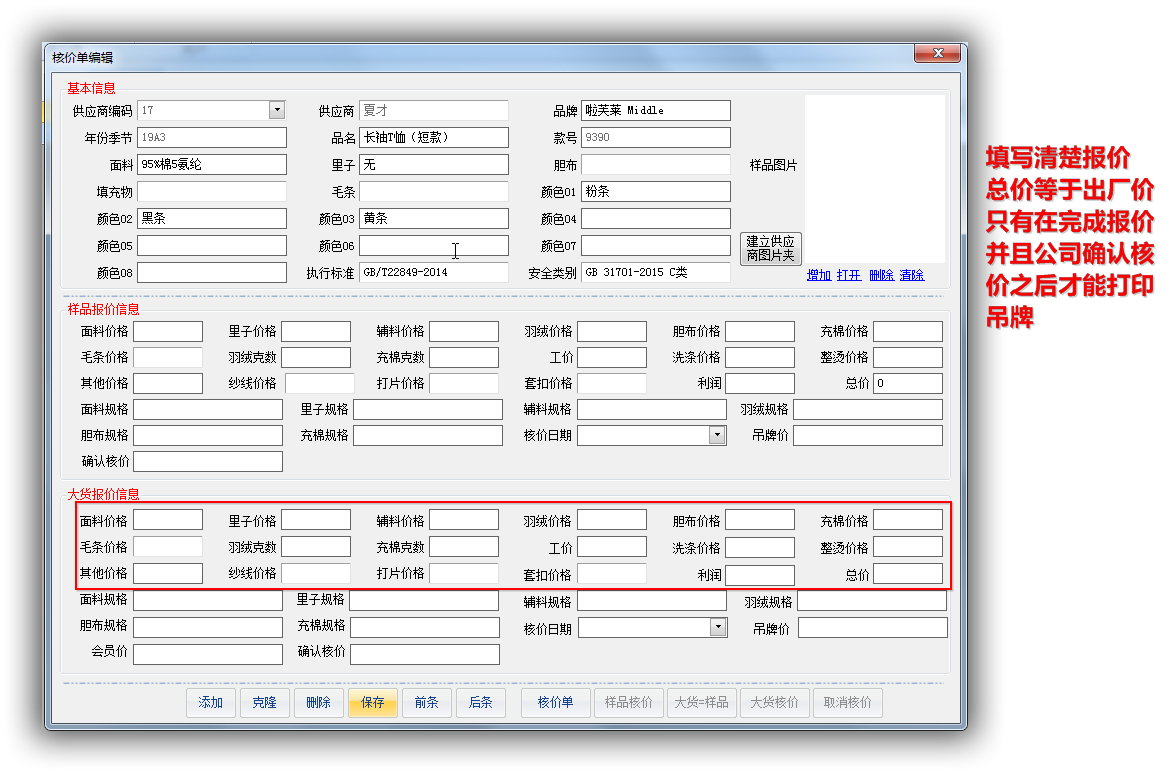Image resolution: width=1171 pixels, height=773 pixels.
Task: Go to next record with 后条
Action: coord(480,703)
